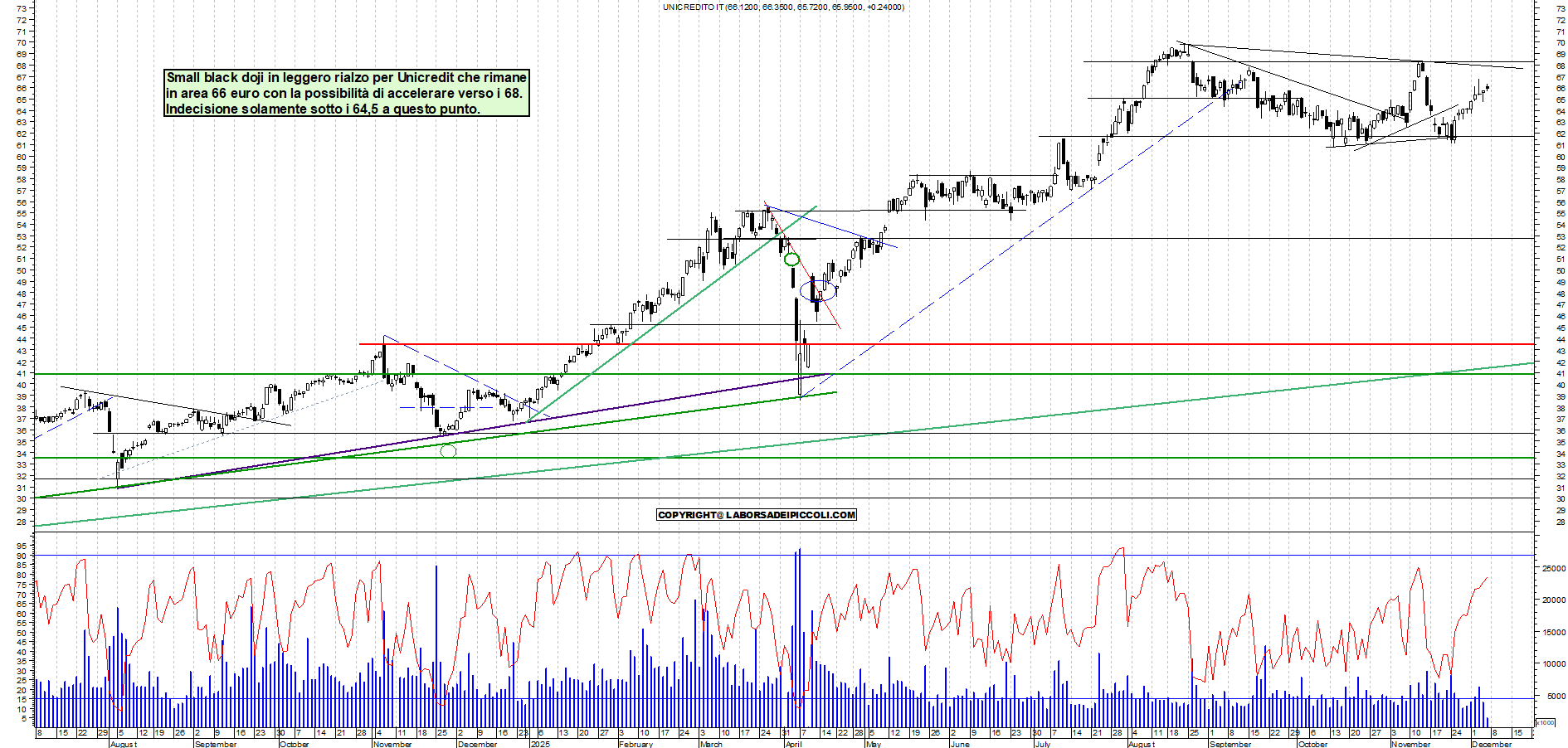
Task: Select the March month label
Action: 711,744
